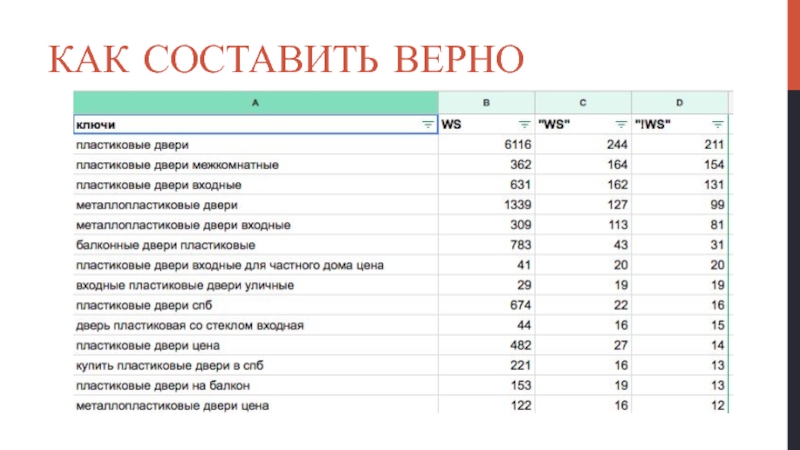Click WS value 674

click(x=520, y=305)
